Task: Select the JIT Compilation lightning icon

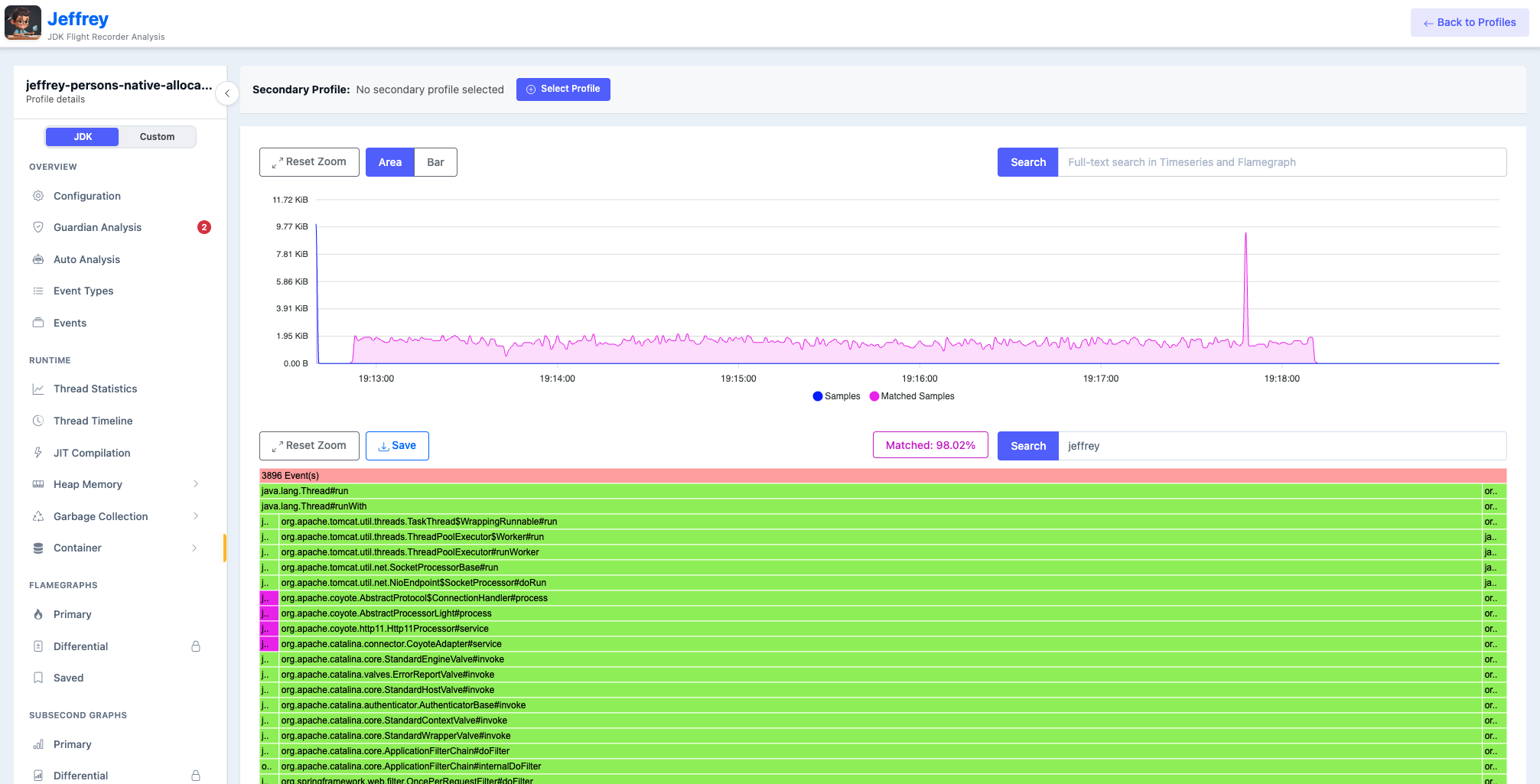Action: (38, 452)
